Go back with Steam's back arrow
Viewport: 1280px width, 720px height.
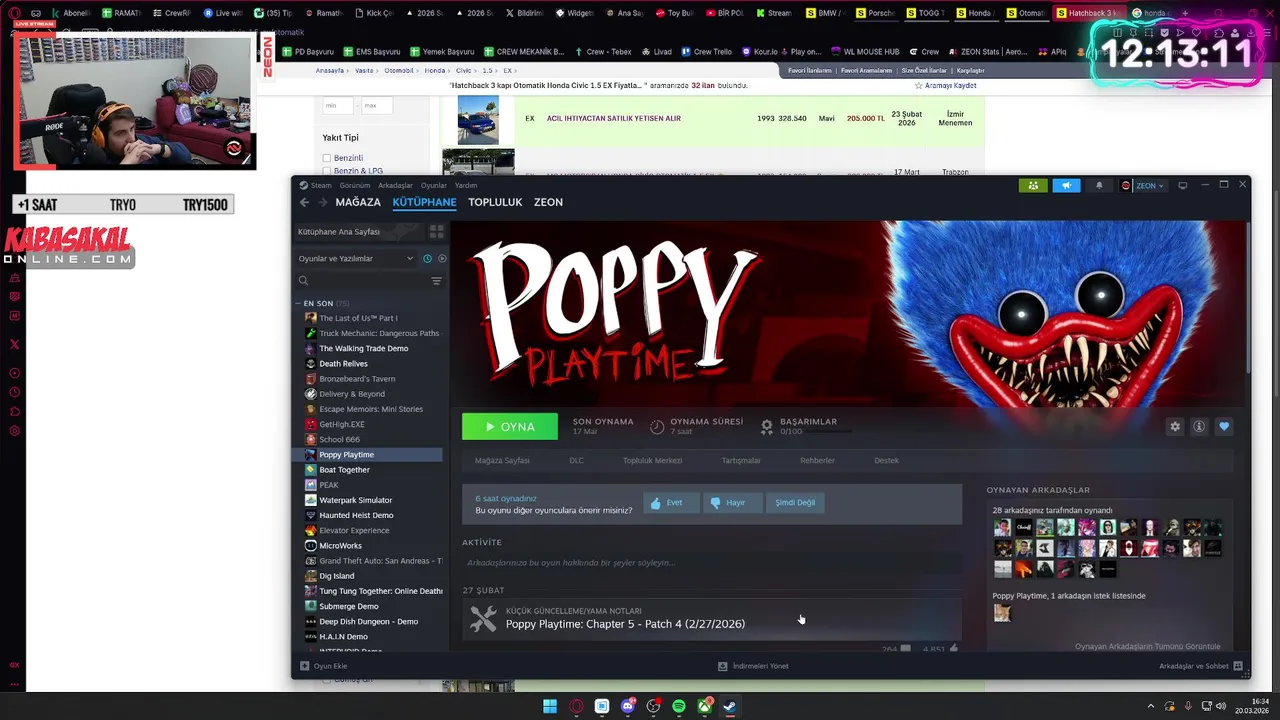(304, 202)
